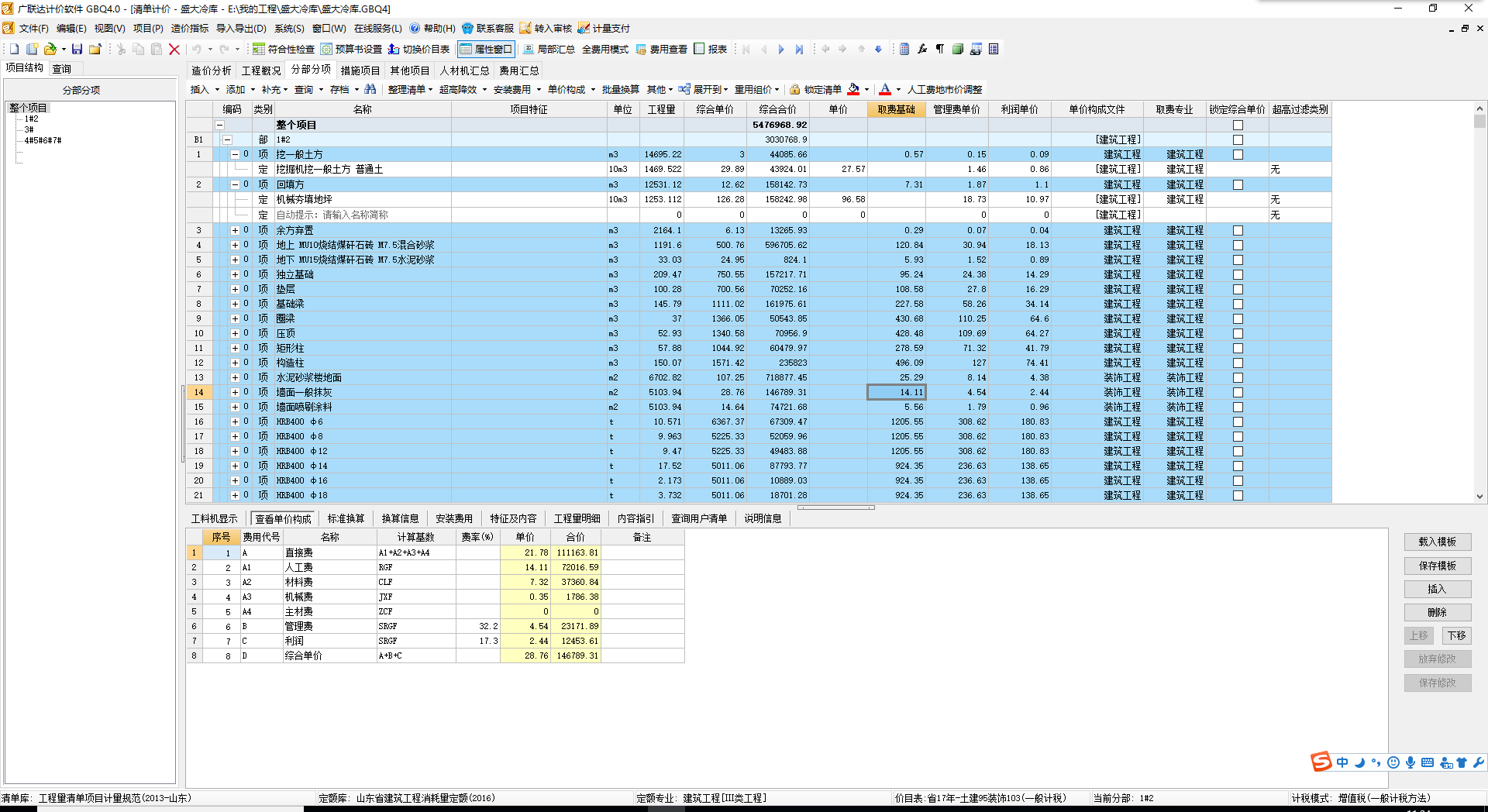Switch to the 人材机汇总 tab
This screenshot has height=812, width=1488.
pyautogui.click(x=464, y=71)
